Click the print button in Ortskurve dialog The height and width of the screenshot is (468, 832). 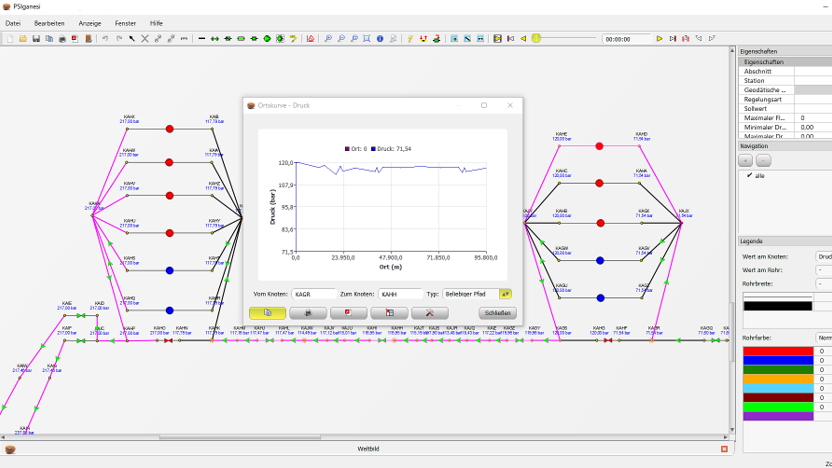tap(308, 313)
